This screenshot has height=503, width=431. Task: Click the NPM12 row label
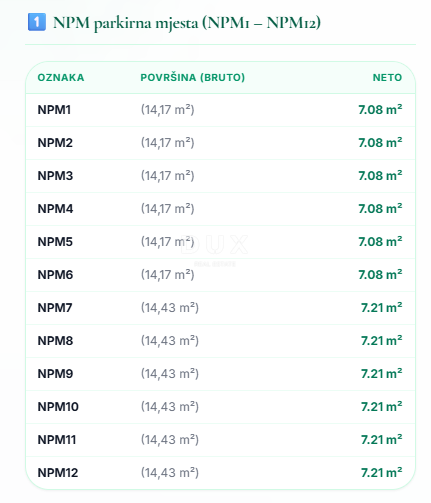point(58,473)
